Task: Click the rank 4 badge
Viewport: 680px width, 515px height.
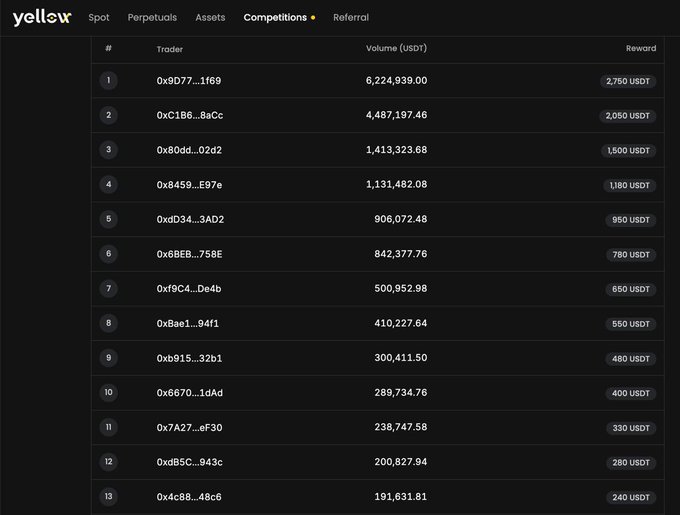Action: [108, 185]
